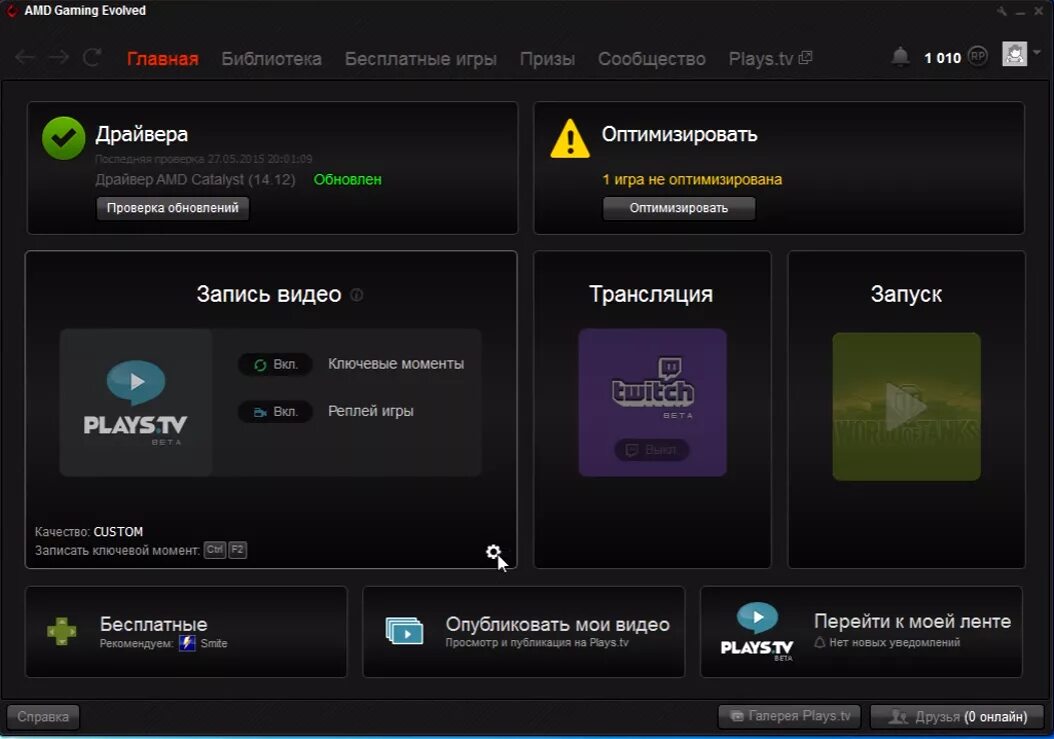Open Опубликовать мои видео link
This screenshot has height=739, width=1054.
(x=557, y=625)
